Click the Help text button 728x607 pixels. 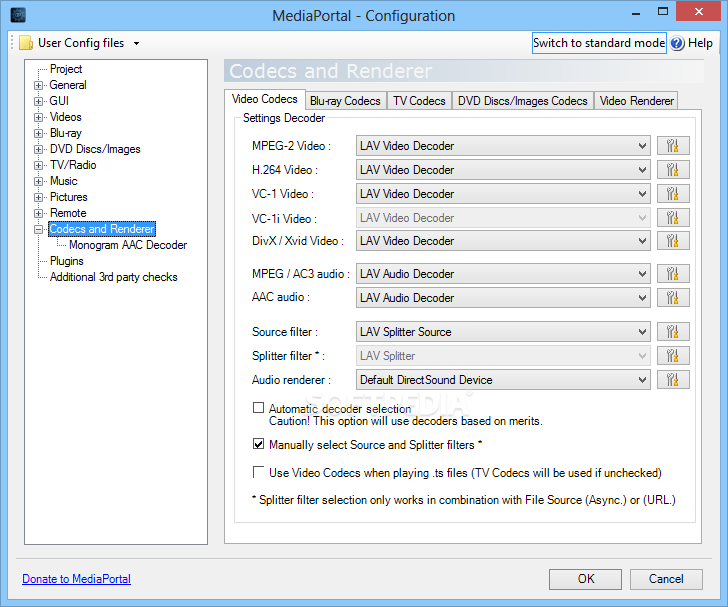(x=700, y=43)
